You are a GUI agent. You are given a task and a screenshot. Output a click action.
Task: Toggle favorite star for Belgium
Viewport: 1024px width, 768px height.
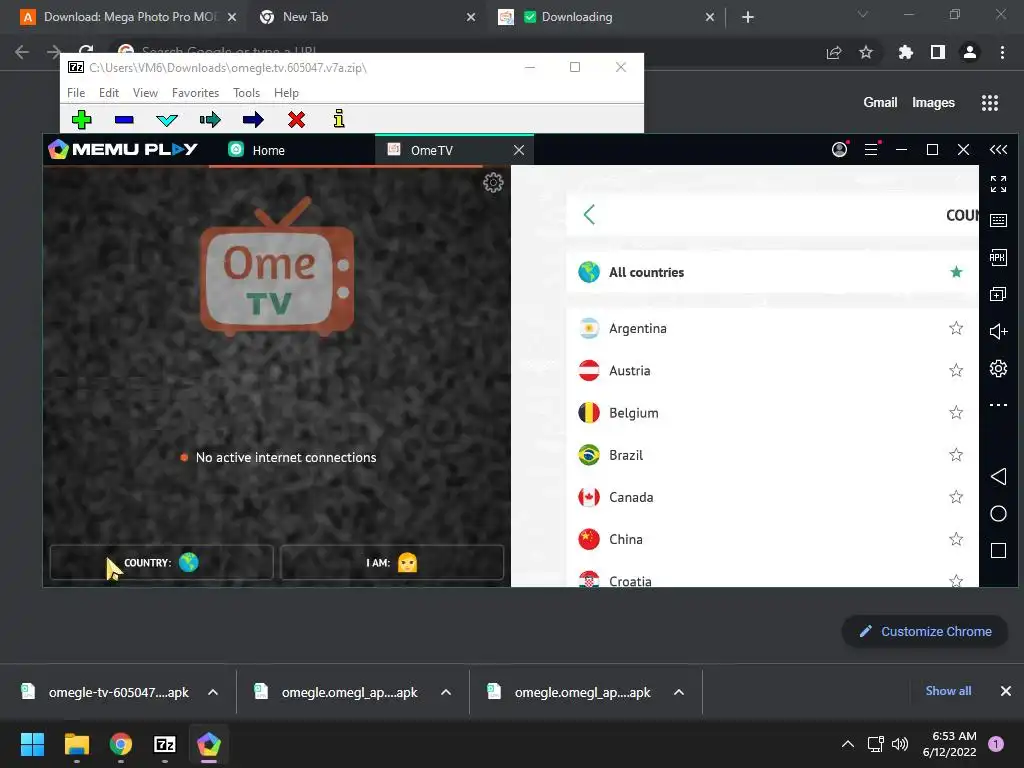tap(956, 412)
